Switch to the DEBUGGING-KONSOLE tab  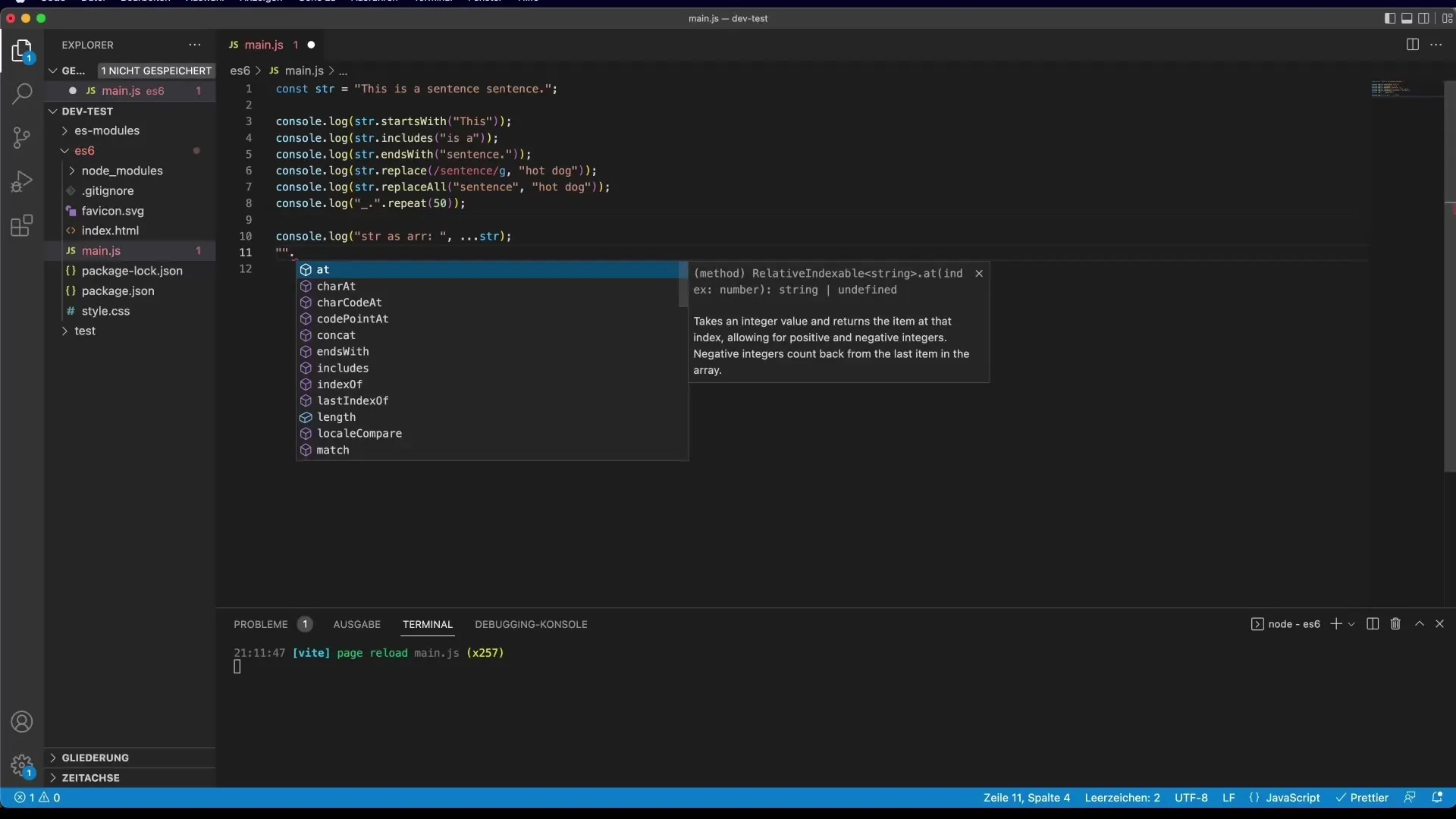[x=531, y=624]
